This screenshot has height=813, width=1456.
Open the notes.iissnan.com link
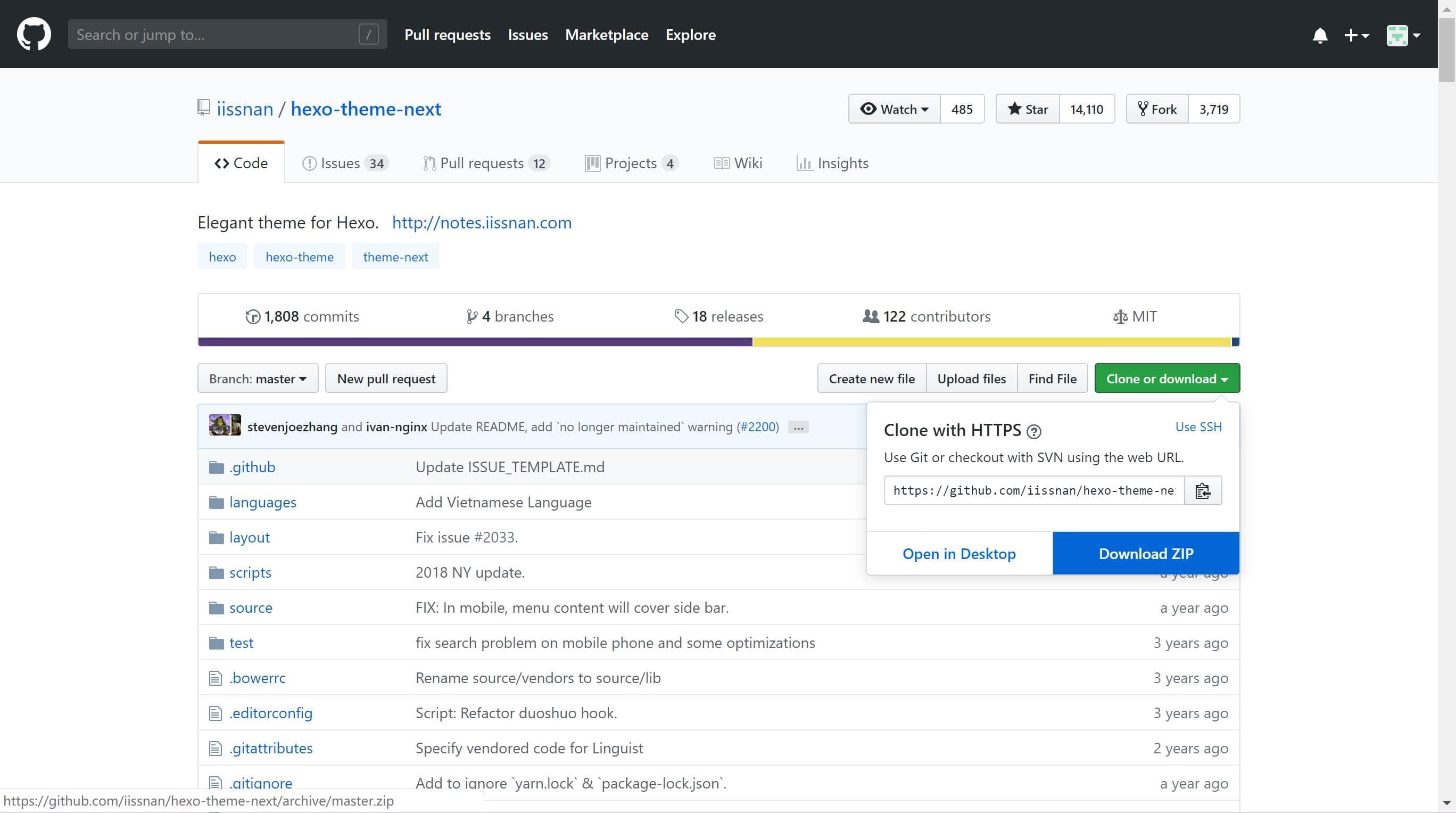(482, 223)
